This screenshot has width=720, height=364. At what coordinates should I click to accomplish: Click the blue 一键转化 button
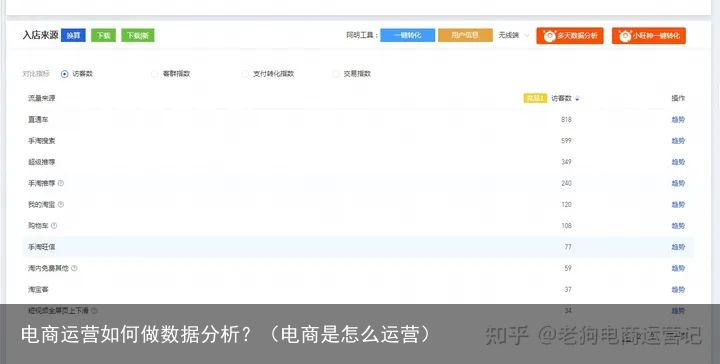coord(407,35)
